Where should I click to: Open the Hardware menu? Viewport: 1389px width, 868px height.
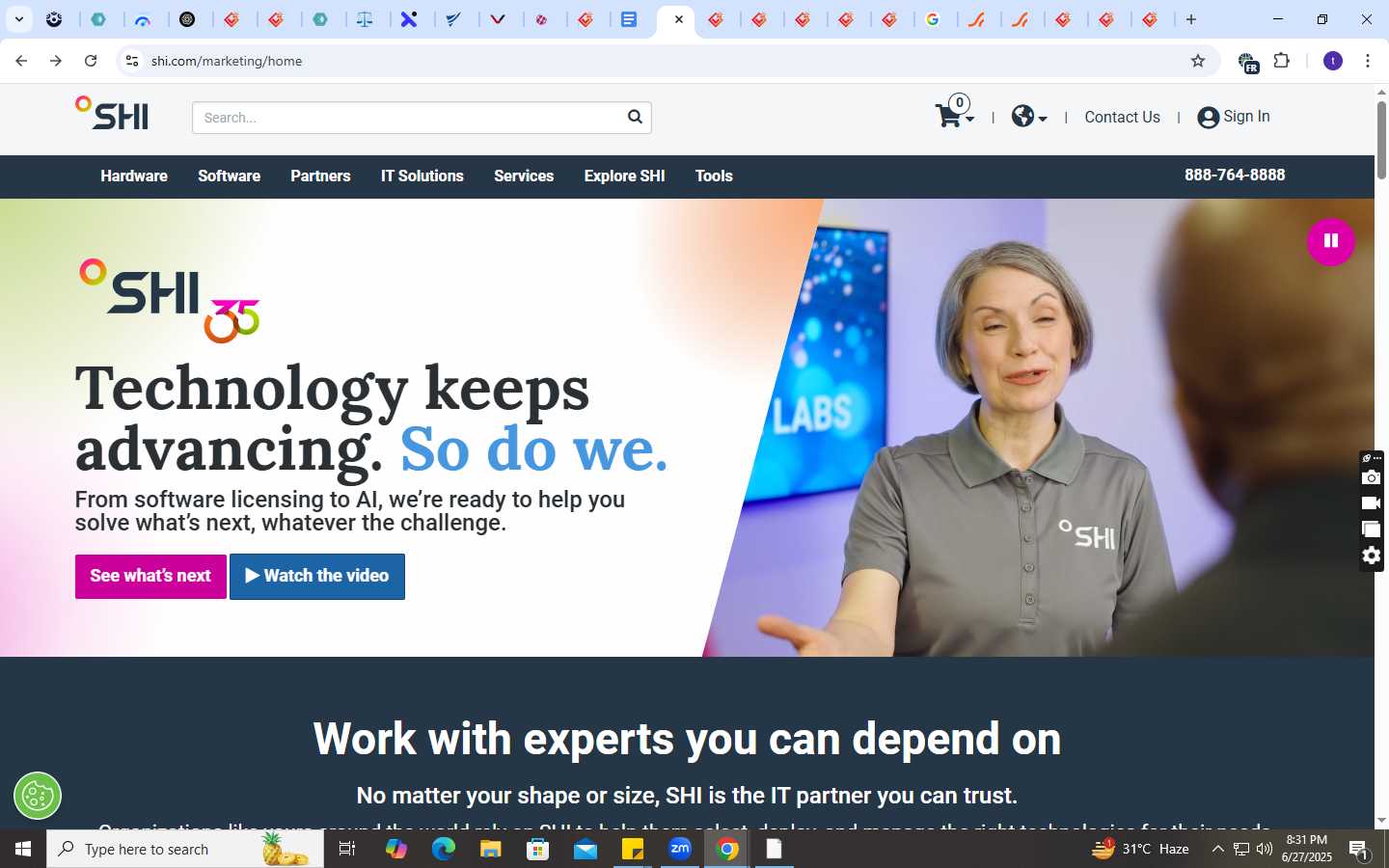pos(134,176)
